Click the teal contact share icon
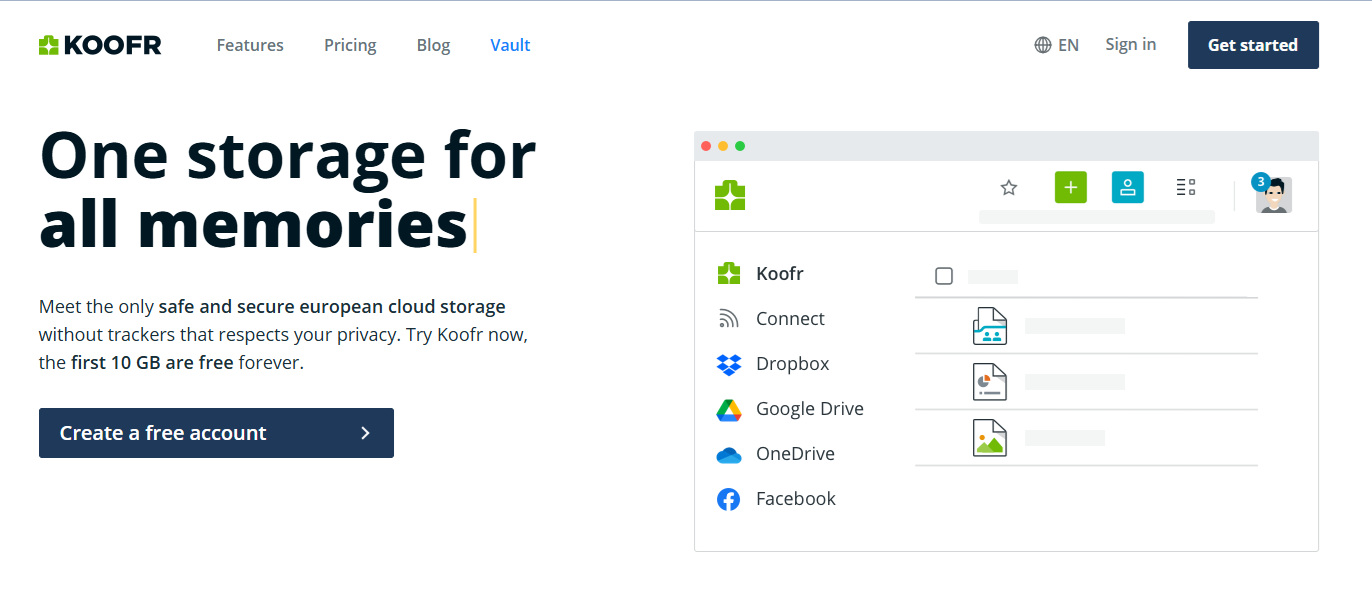 [1127, 187]
